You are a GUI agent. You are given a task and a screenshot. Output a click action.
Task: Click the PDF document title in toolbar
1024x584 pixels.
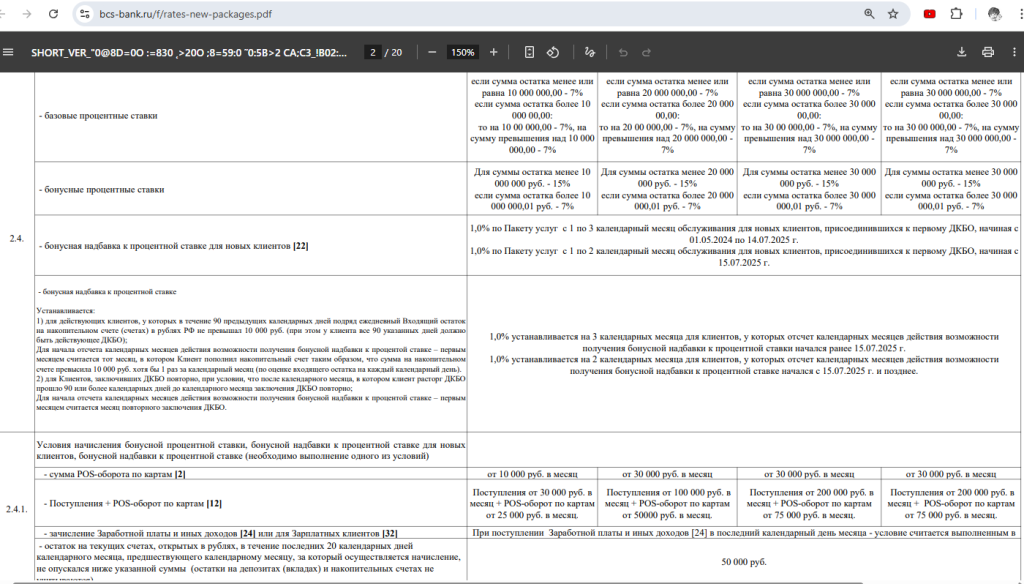(189, 52)
